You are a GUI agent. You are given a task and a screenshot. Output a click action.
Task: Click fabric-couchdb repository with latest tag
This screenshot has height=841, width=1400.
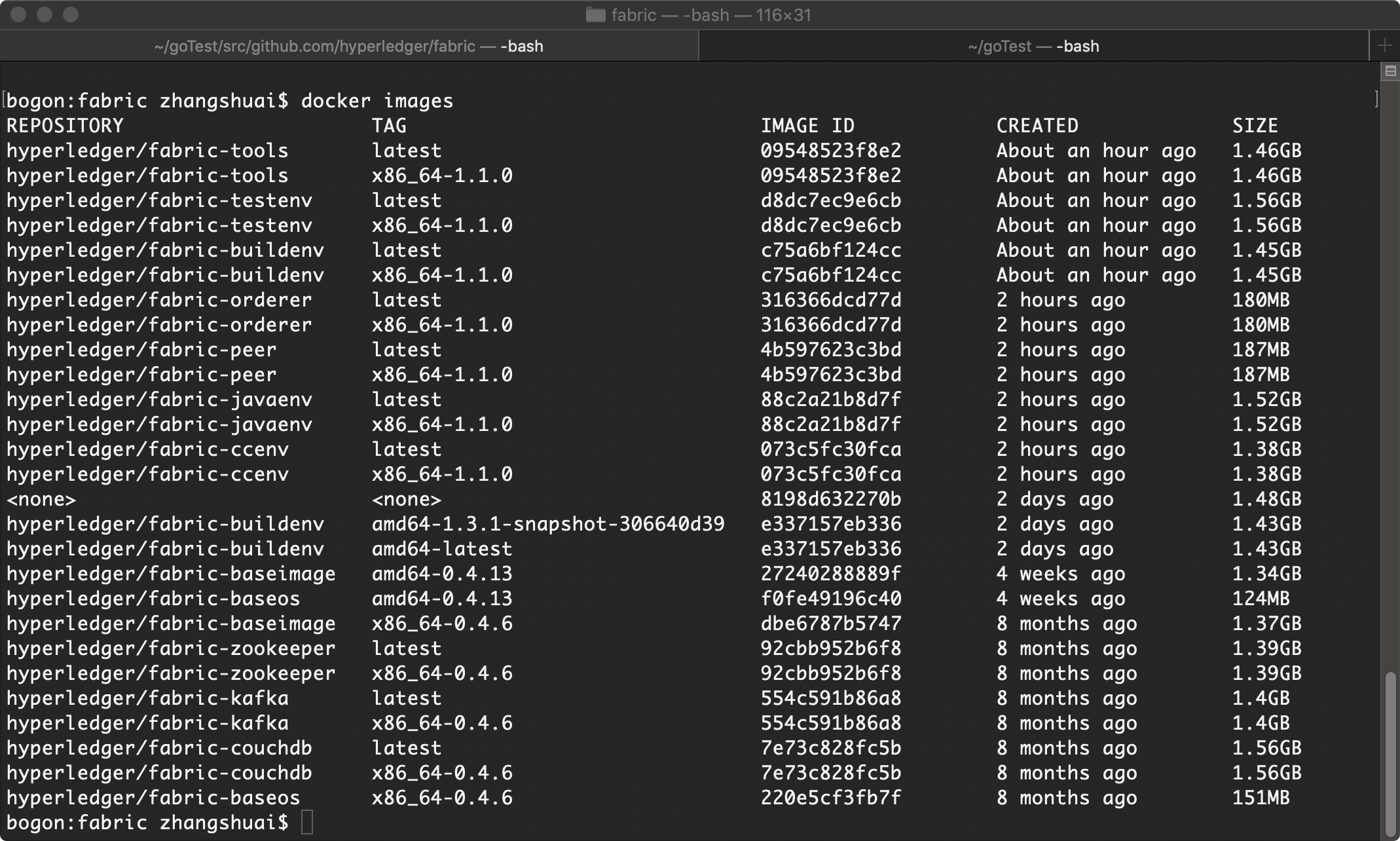pos(159,748)
